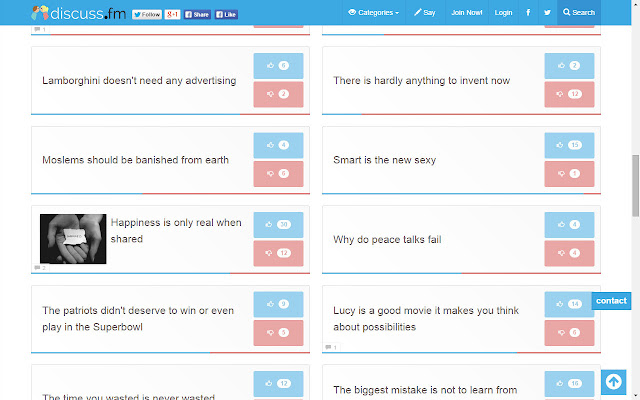640x400 pixels.
Task: Upvote 'The time you wasted is never wasted'
Action: (x=278, y=384)
